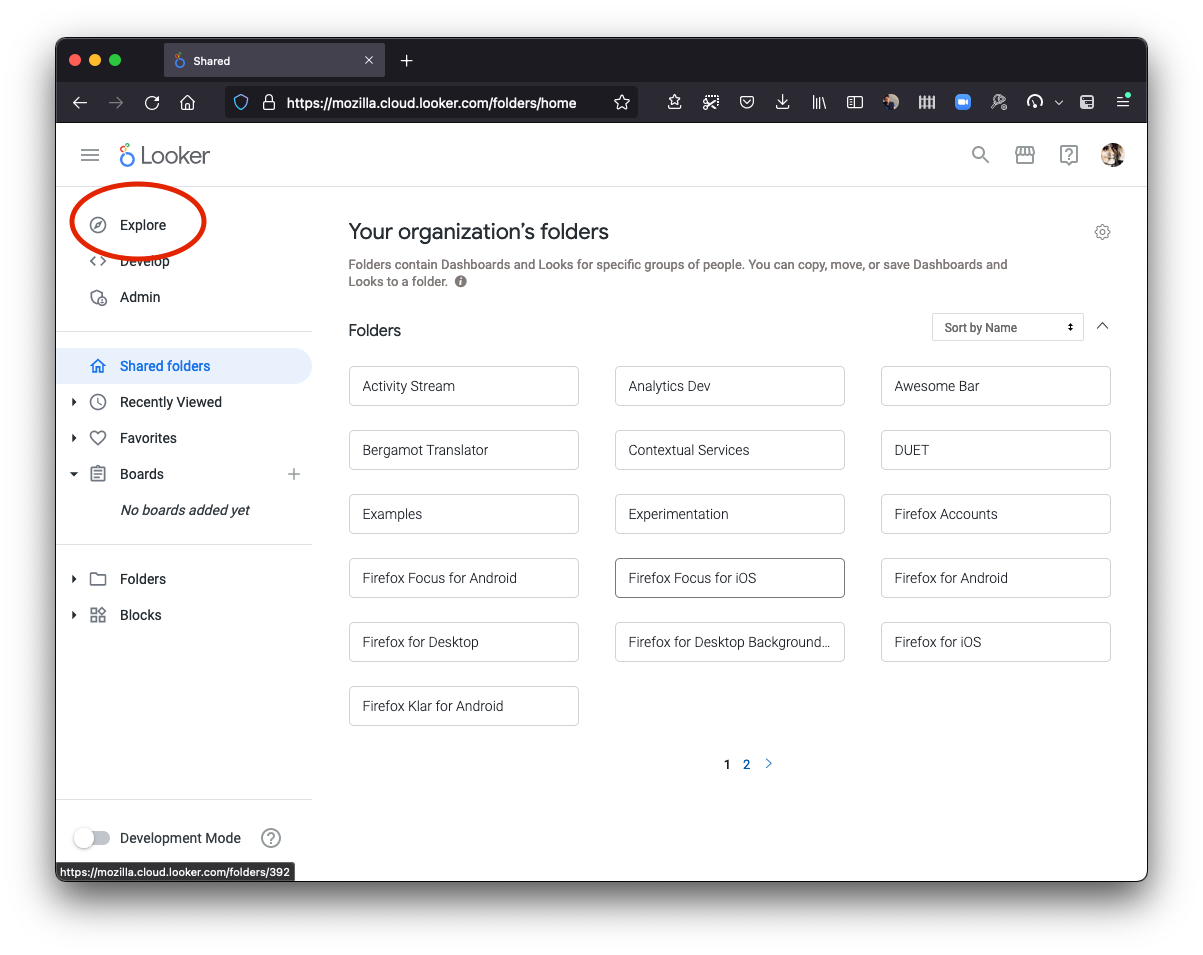
Task: Open the Experimentation folder
Action: point(729,514)
